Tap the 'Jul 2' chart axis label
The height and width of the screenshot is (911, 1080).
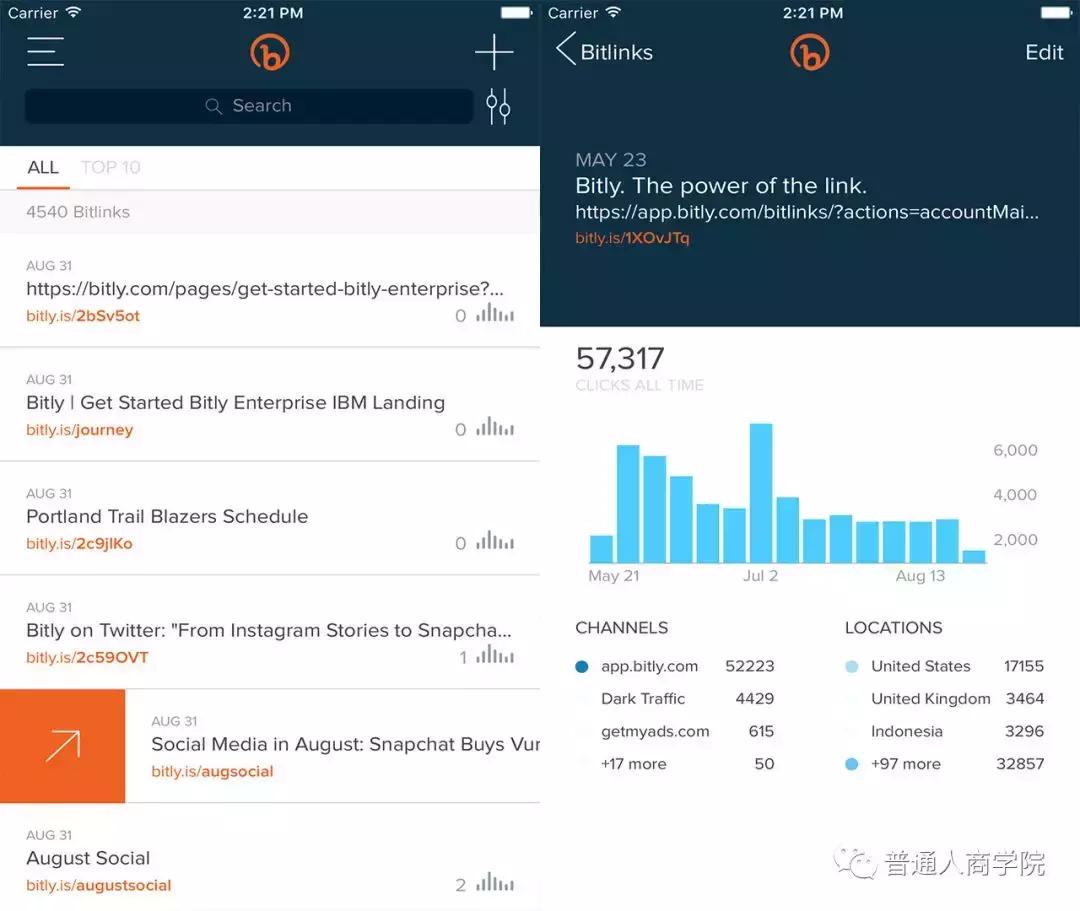click(760, 576)
